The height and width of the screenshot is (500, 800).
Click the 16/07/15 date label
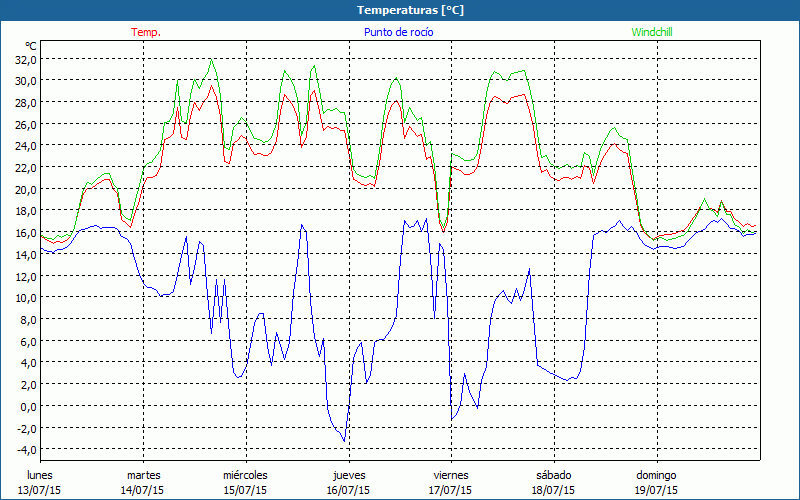(347, 490)
